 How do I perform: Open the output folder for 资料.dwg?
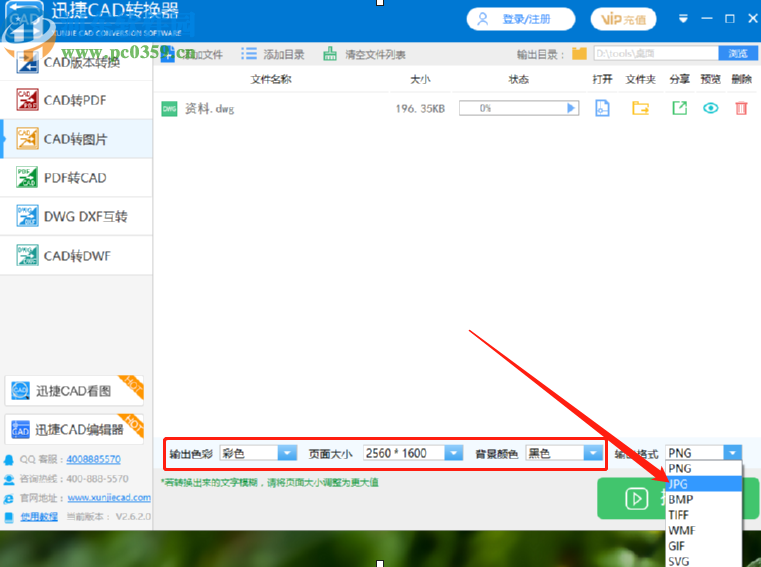coord(641,108)
